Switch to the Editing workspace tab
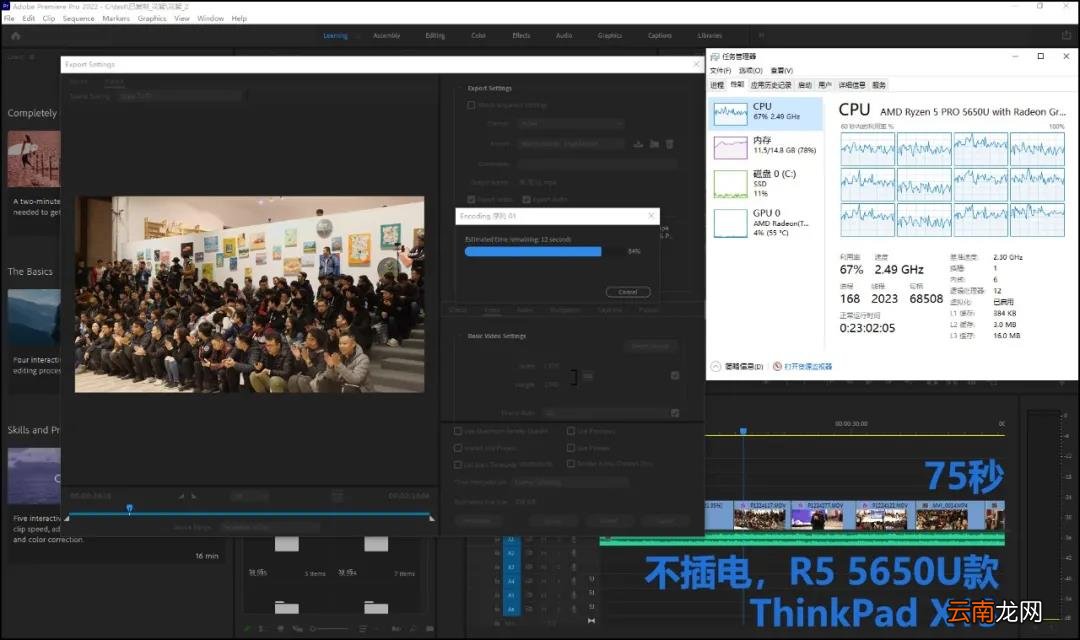This screenshot has width=1080, height=640. tap(435, 36)
